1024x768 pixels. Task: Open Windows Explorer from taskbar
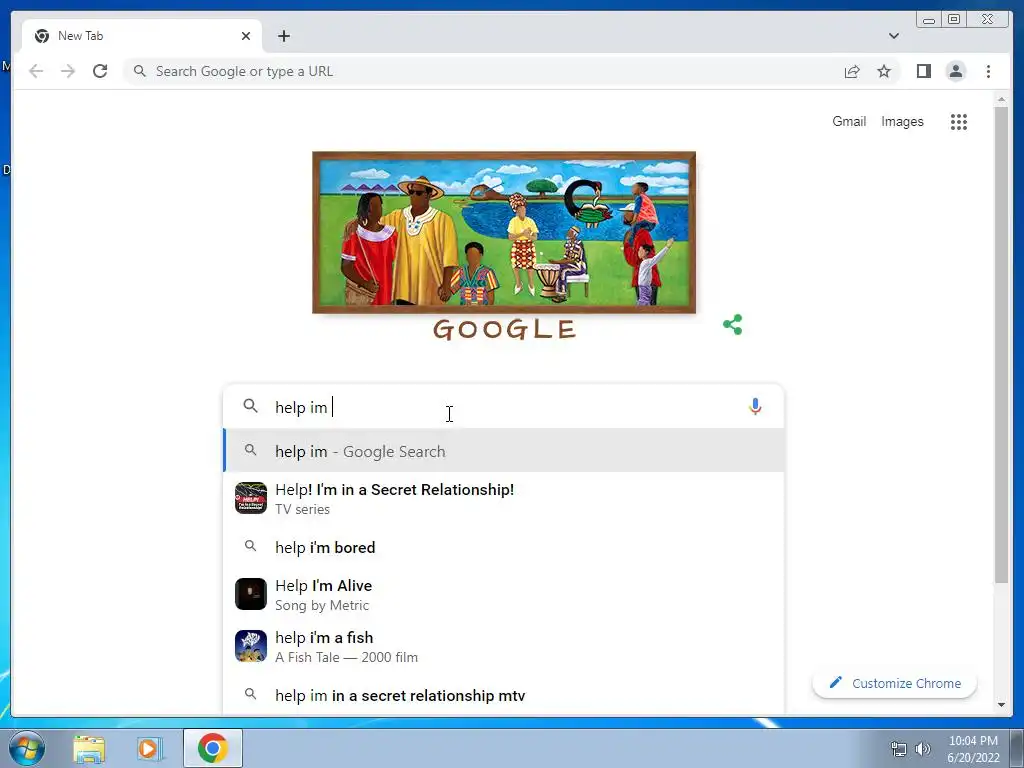89,749
